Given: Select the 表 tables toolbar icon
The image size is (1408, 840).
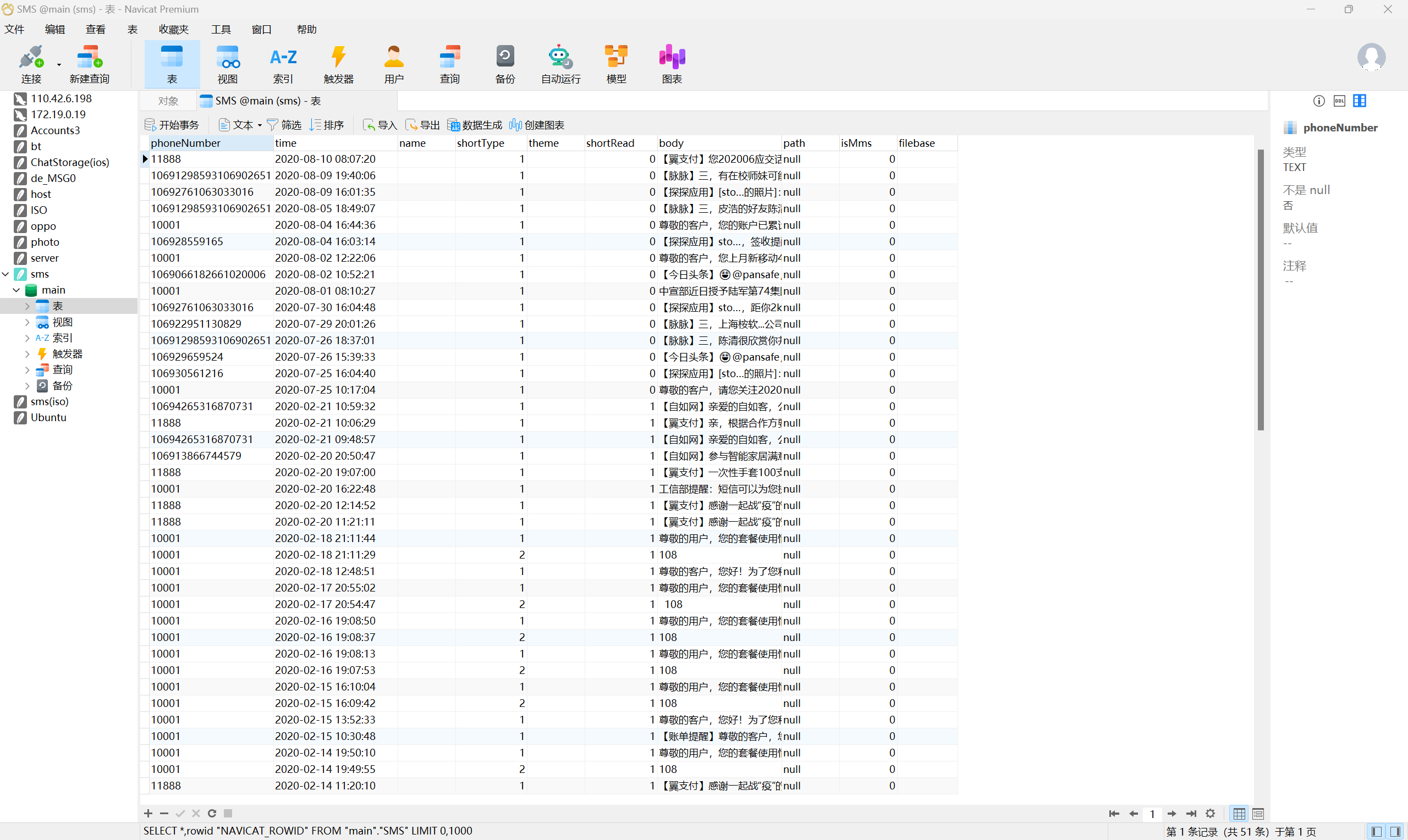Looking at the screenshot, I should click(x=172, y=64).
